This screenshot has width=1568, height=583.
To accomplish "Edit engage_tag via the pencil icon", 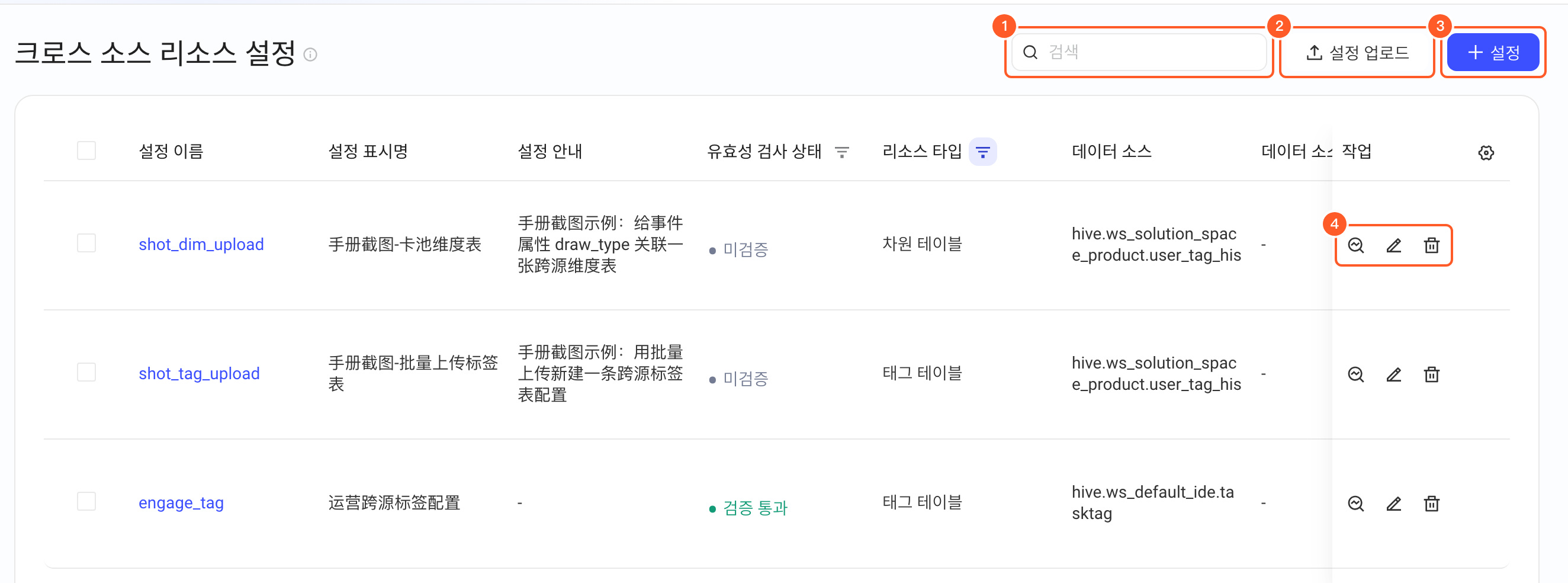I will tap(1393, 504).
